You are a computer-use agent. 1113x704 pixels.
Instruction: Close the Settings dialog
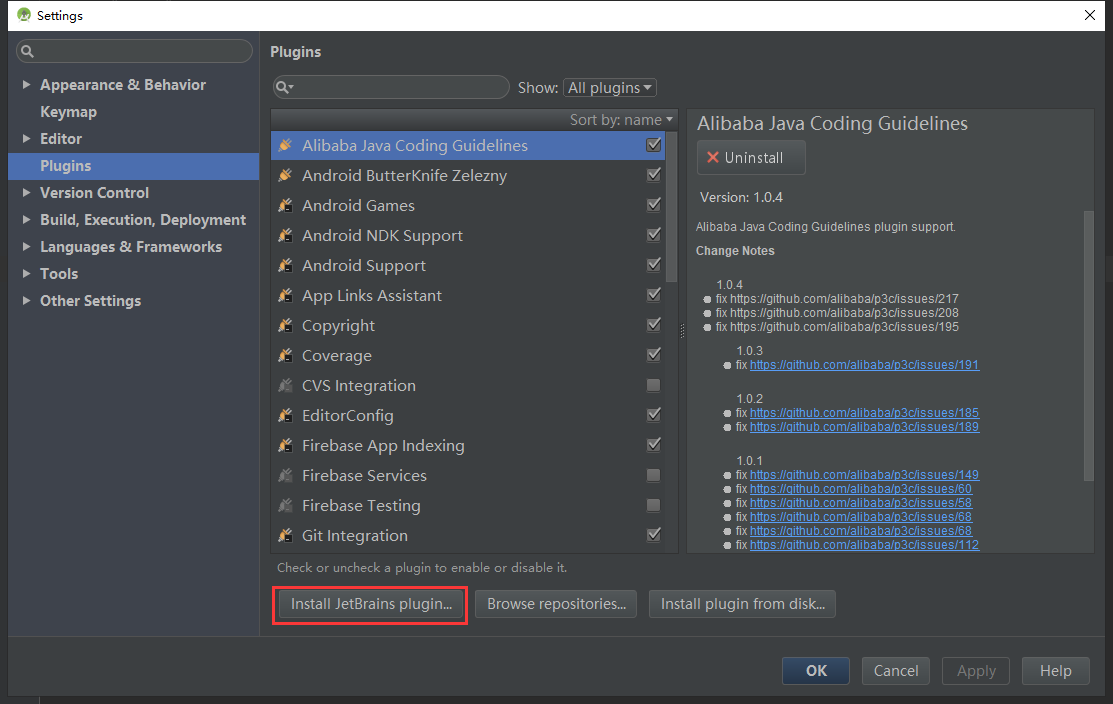(x=1090, y=15)
